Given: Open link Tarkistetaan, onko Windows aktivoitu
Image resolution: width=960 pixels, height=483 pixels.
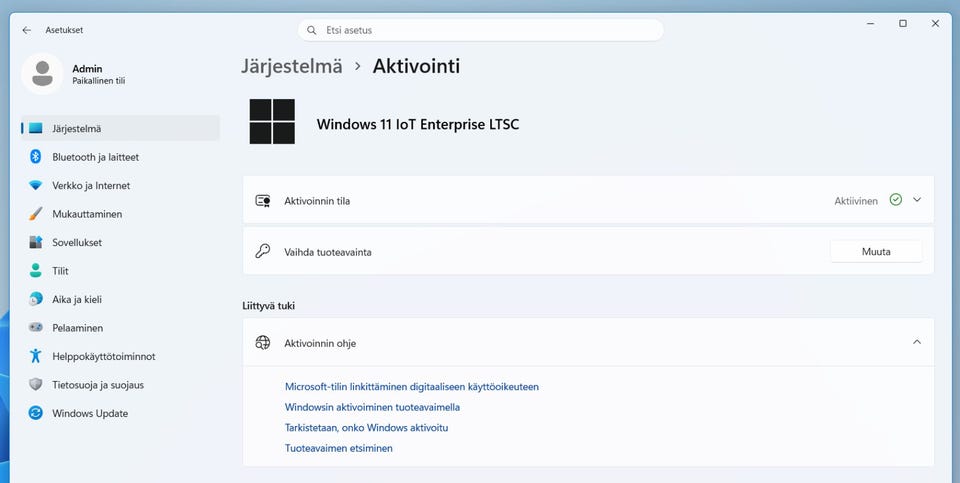Looking at the screenshot, I should point(366,427).
